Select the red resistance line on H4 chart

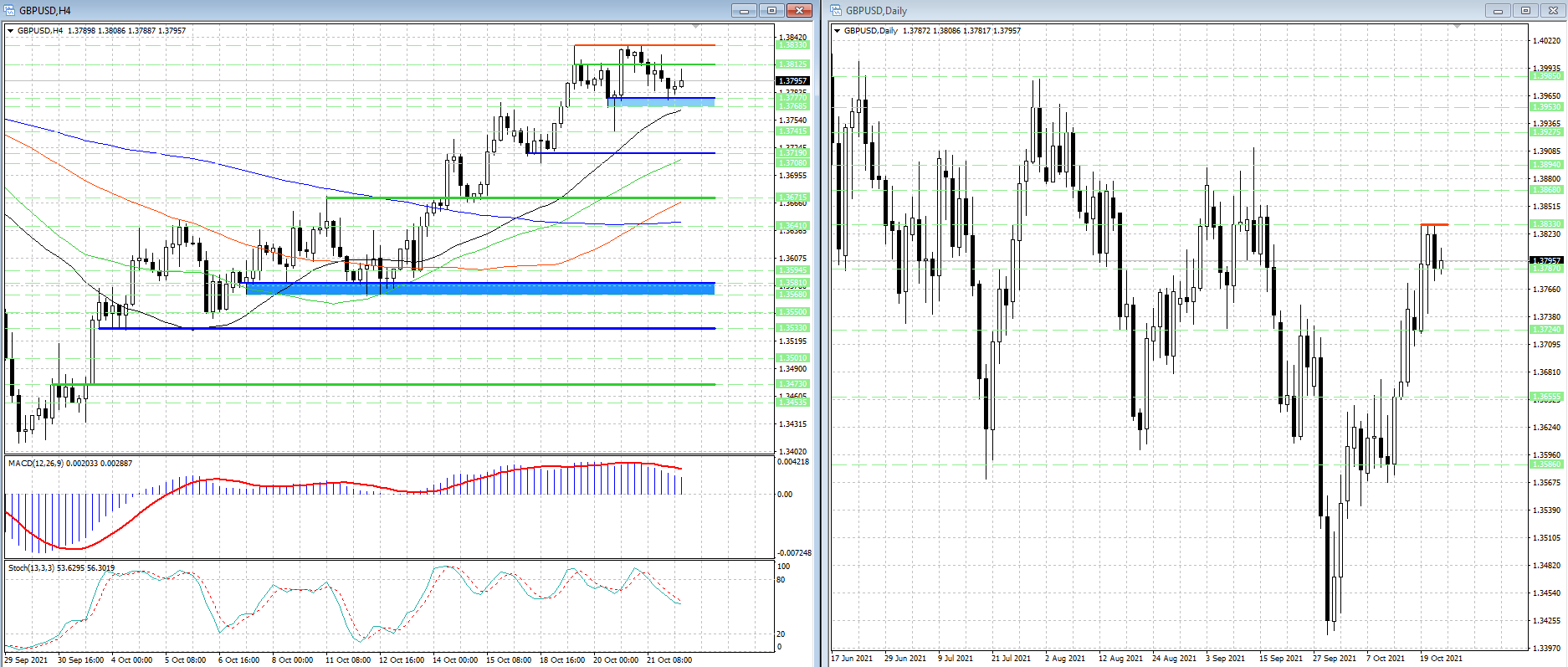(x=644, y=45)
